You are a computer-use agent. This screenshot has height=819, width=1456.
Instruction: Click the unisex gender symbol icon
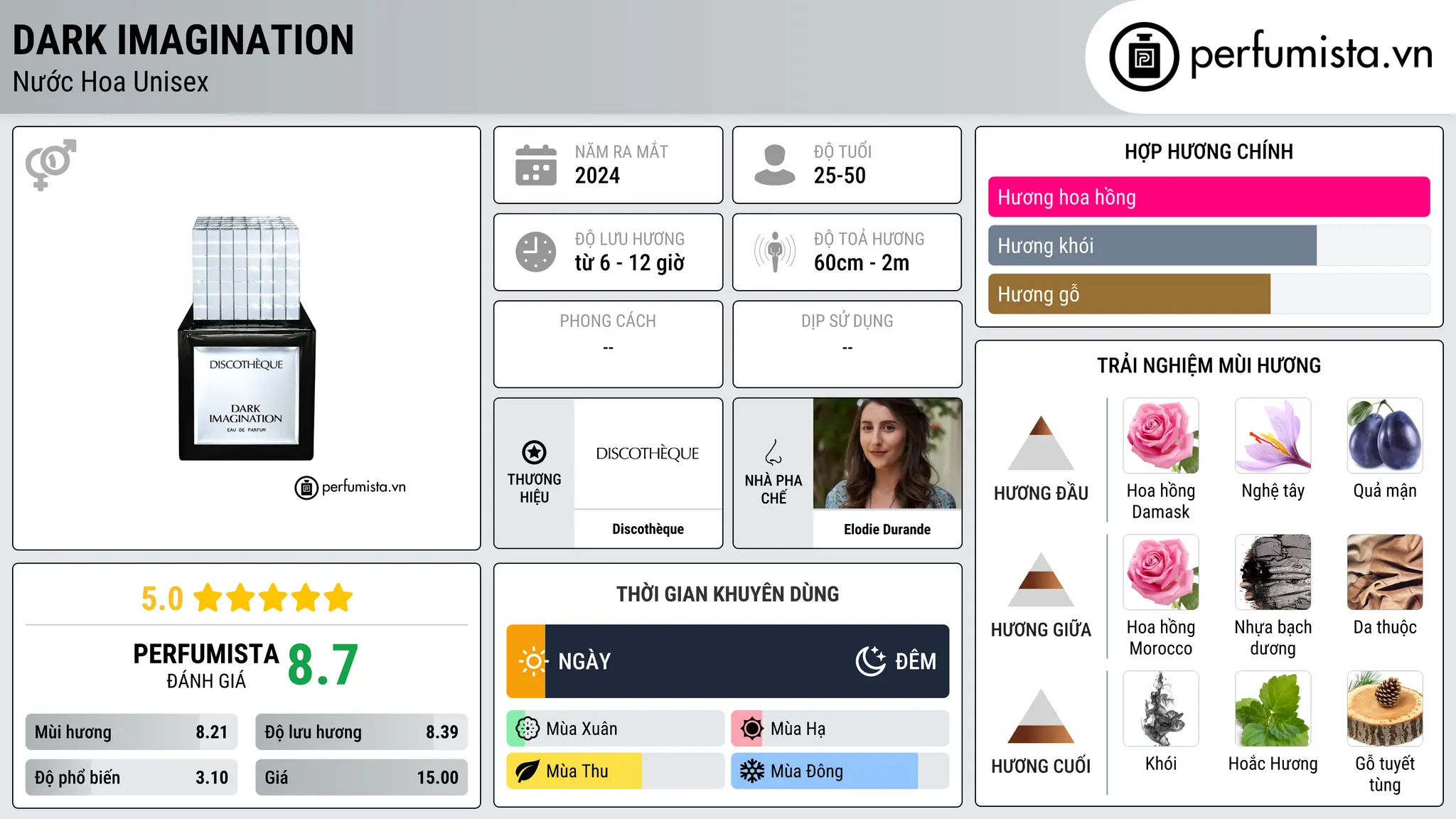(50, 164)
